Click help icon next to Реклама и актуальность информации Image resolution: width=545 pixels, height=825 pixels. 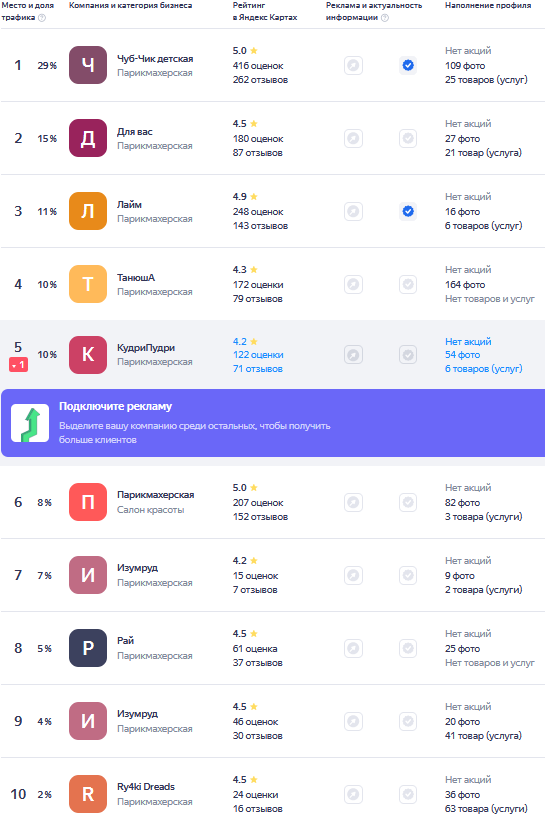click(385, 17)
